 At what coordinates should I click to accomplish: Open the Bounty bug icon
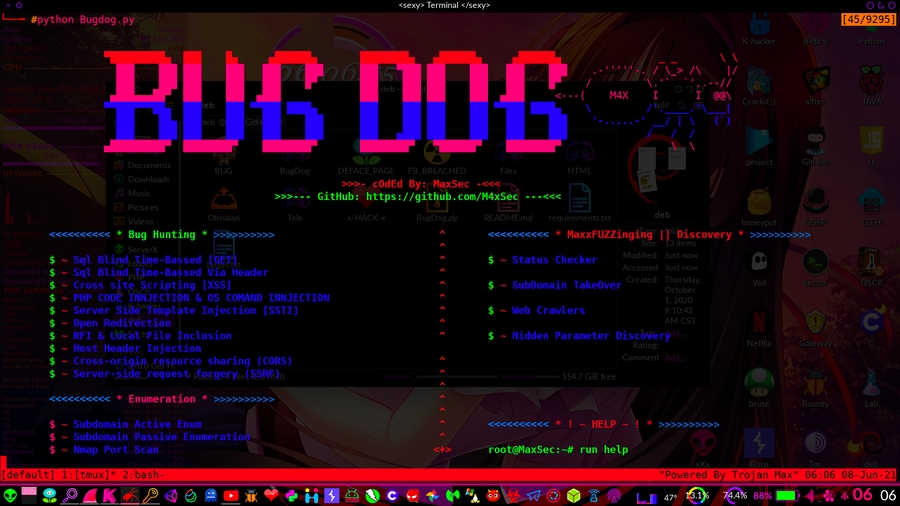click(816, 384)
